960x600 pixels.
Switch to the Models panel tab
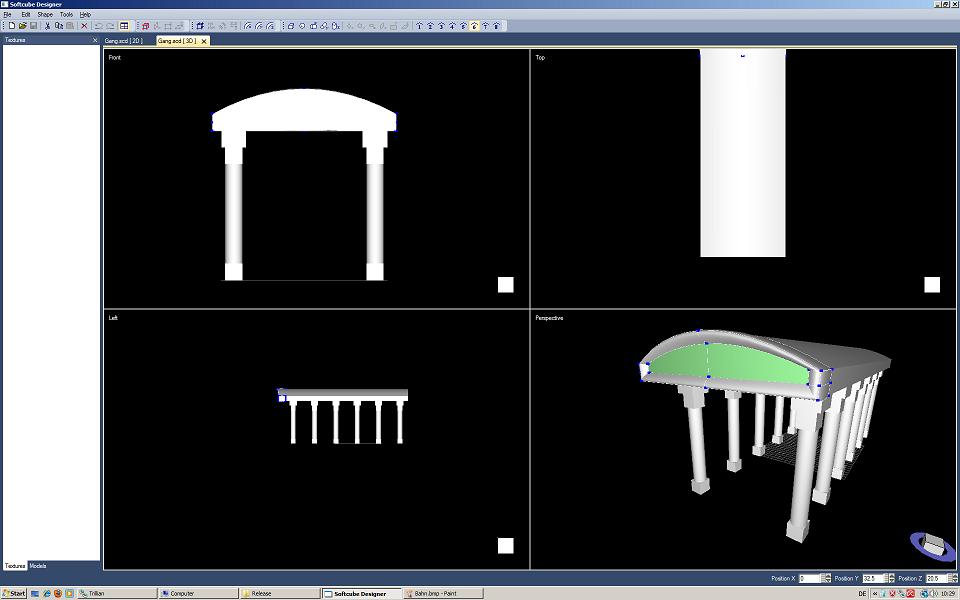coord(38,566)
